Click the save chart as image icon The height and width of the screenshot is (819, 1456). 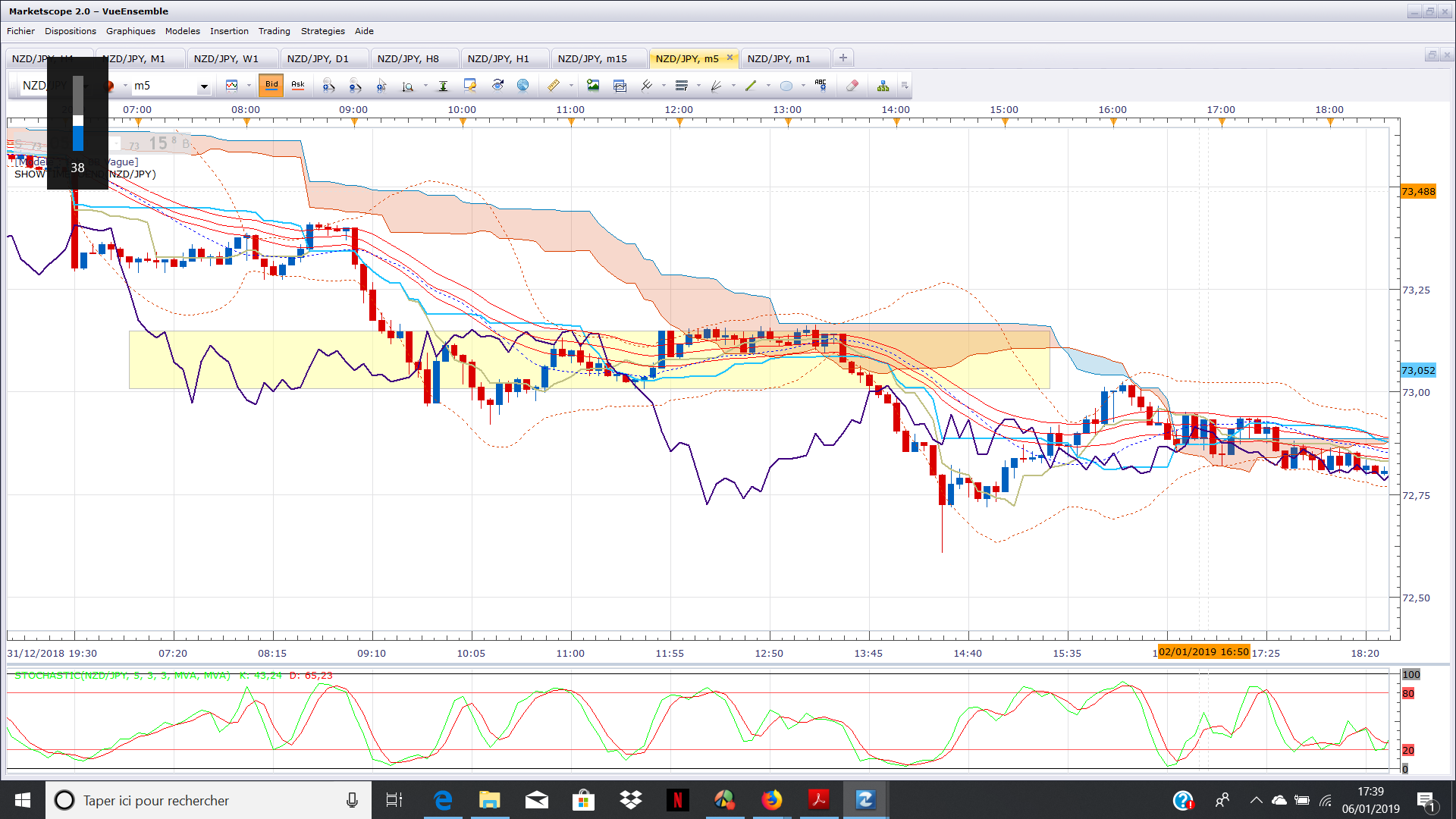click(593, 86)
